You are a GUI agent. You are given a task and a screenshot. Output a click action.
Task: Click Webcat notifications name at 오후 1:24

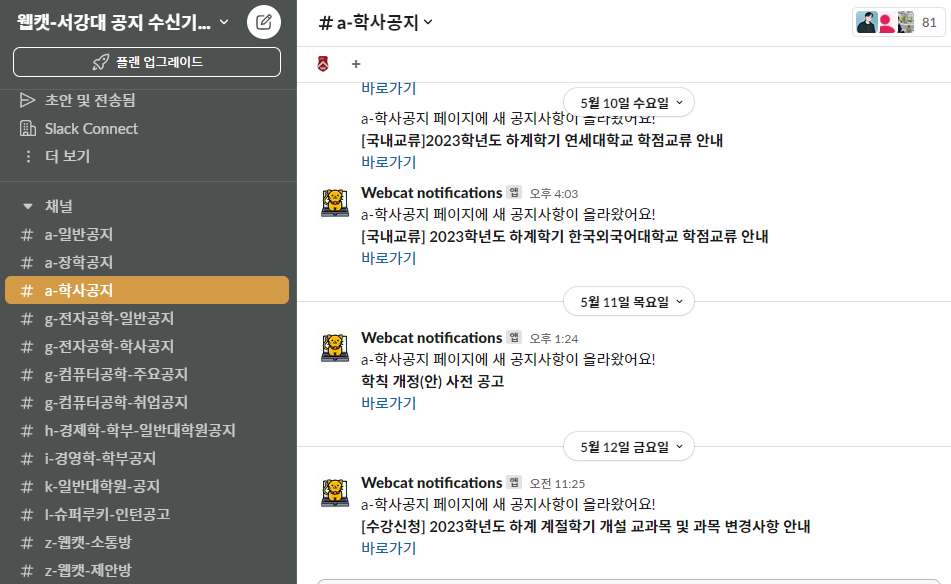432,338
